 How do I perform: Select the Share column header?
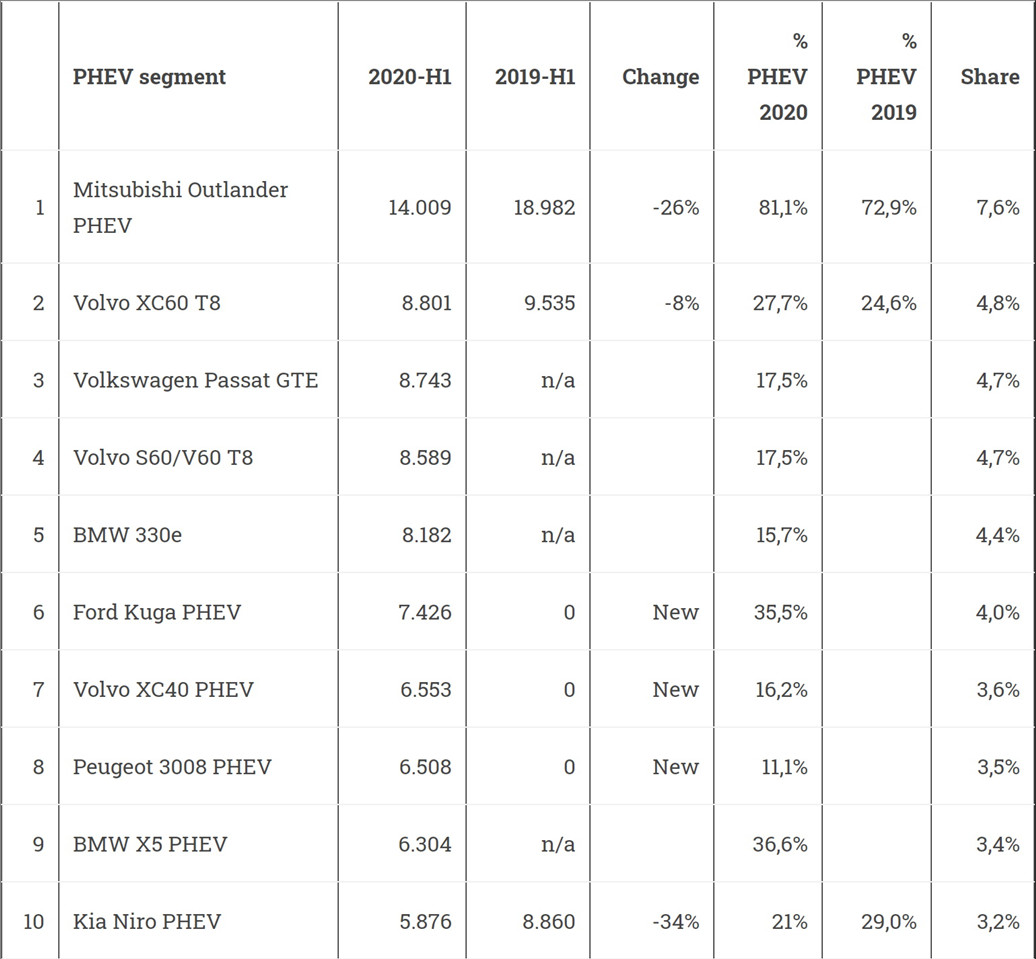(990, 77)
